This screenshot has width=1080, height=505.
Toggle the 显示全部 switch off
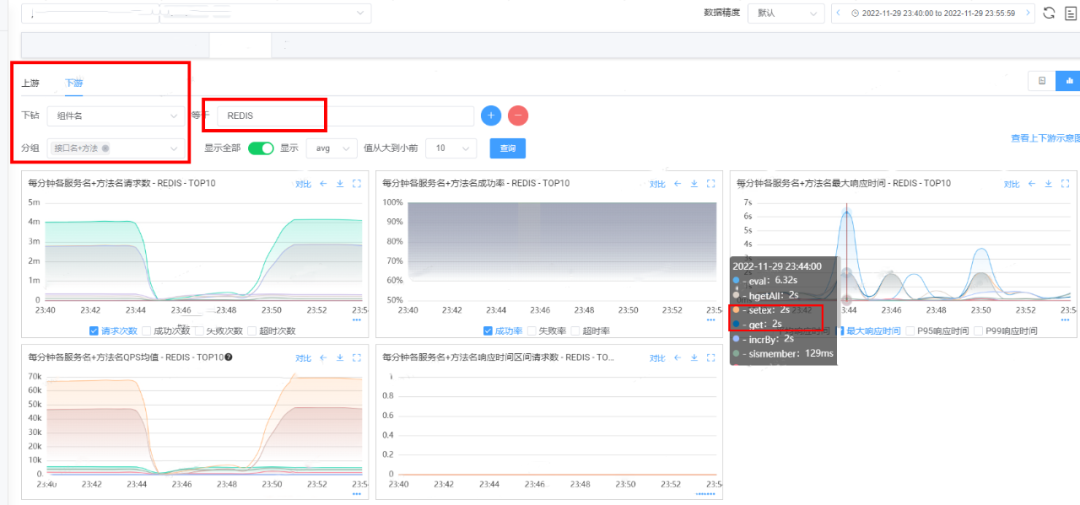coord(261,148)
